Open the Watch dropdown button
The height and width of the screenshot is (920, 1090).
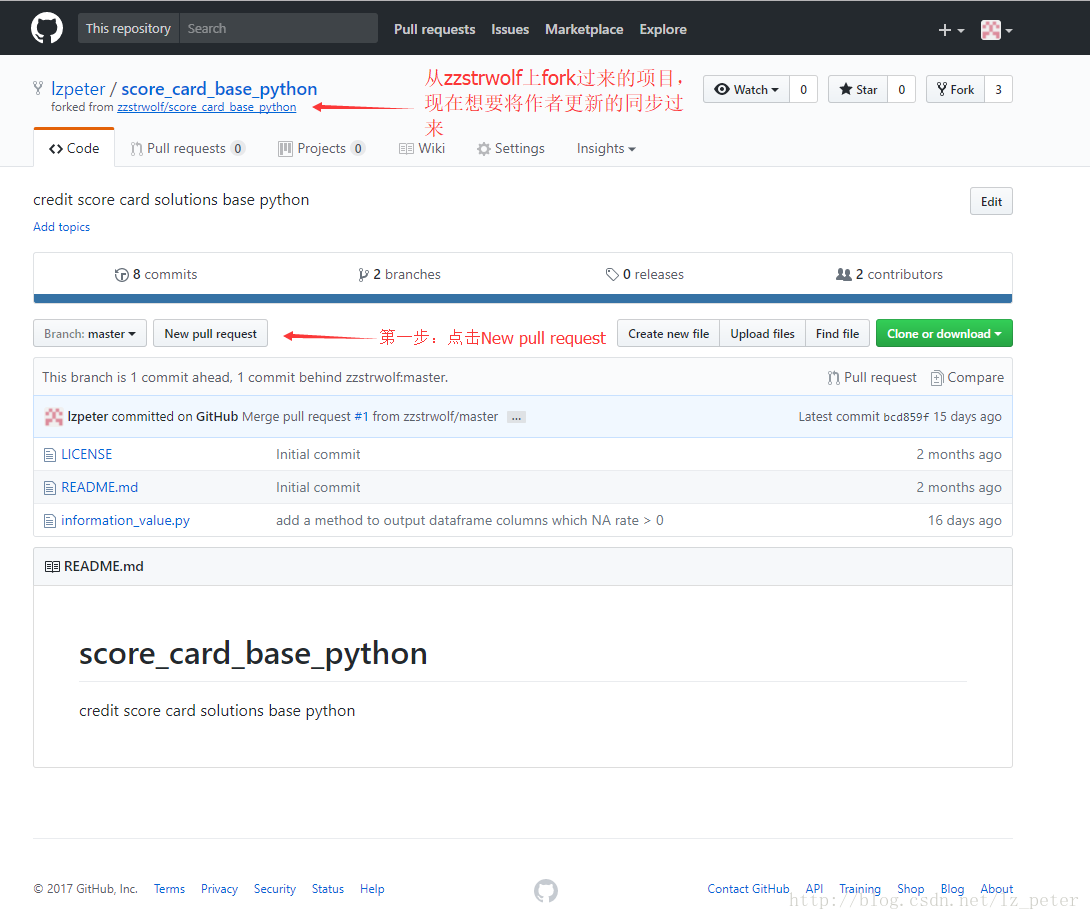(746, 89)
